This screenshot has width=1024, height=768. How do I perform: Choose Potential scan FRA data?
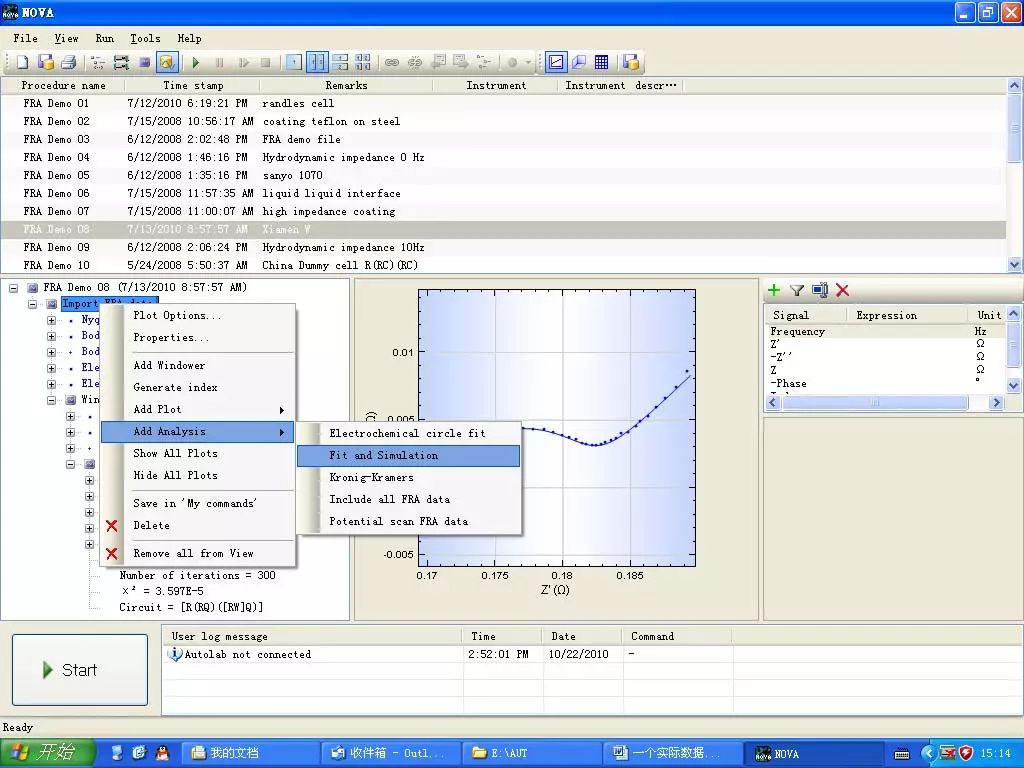click(x=408, y=522)
